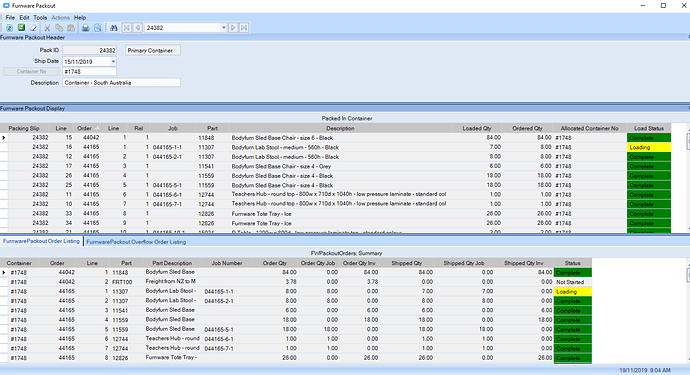This screenshot has width=690, height=375.
Task: Click the Print toolbar icon
Action: (x=85, y=28)
